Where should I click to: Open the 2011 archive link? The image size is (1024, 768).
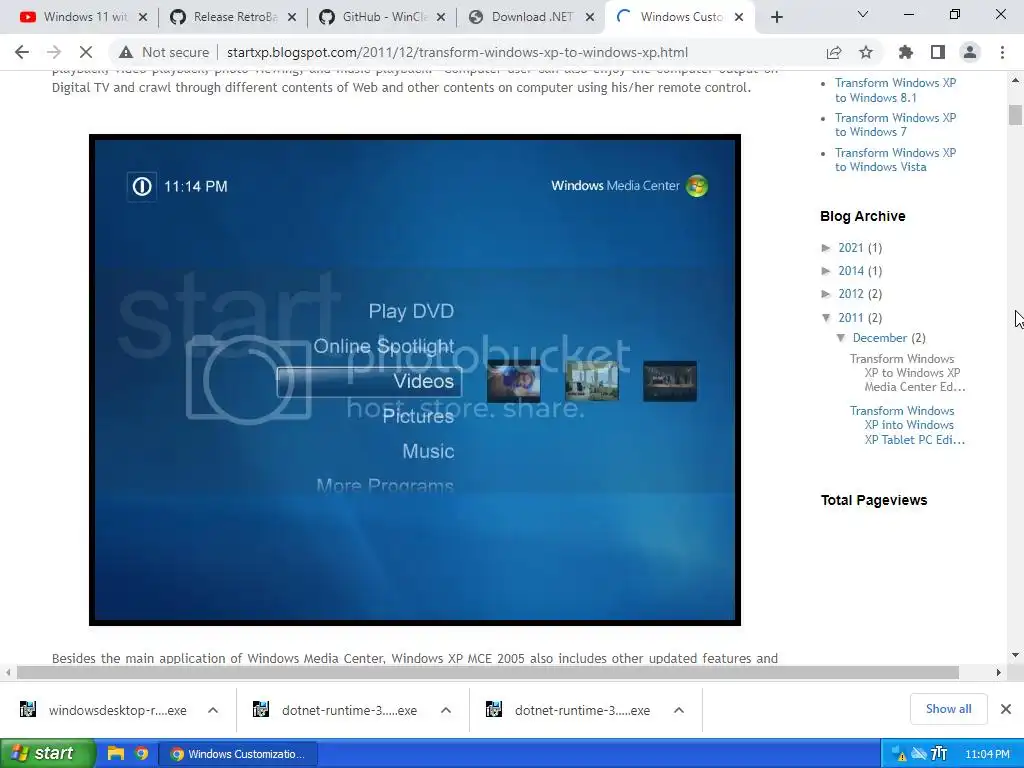click(850, 317)
